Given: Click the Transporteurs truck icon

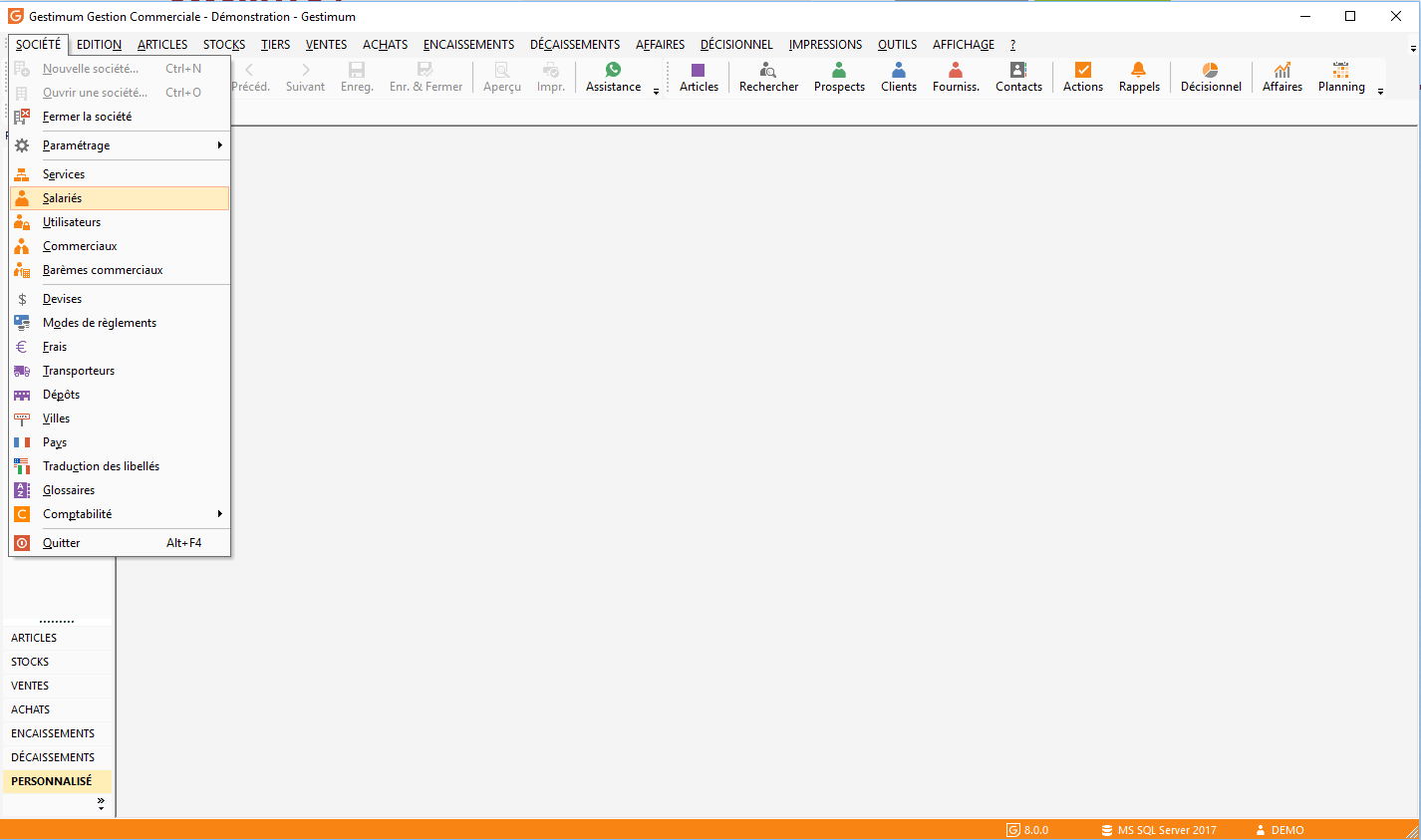Looking at the screenshot, I should point(22,371).
